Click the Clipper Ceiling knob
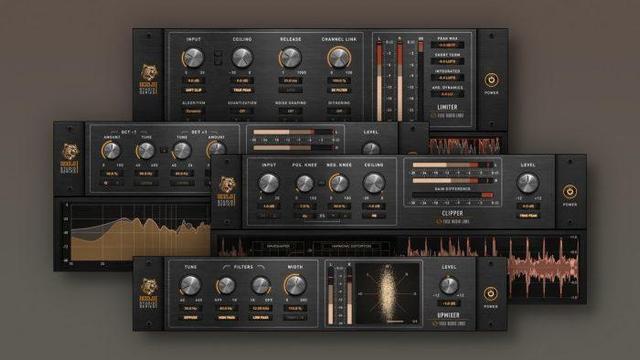 pos(373,183)
